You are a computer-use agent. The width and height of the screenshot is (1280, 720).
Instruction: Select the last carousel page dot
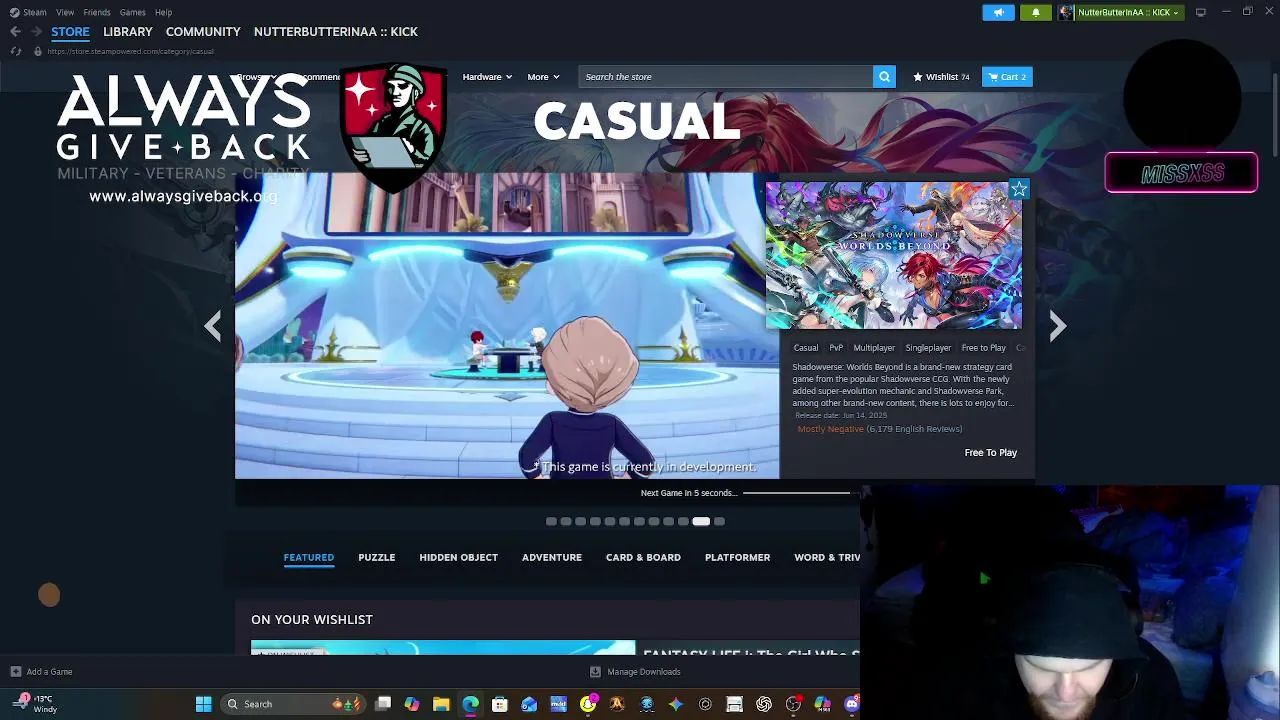point(719,521)
